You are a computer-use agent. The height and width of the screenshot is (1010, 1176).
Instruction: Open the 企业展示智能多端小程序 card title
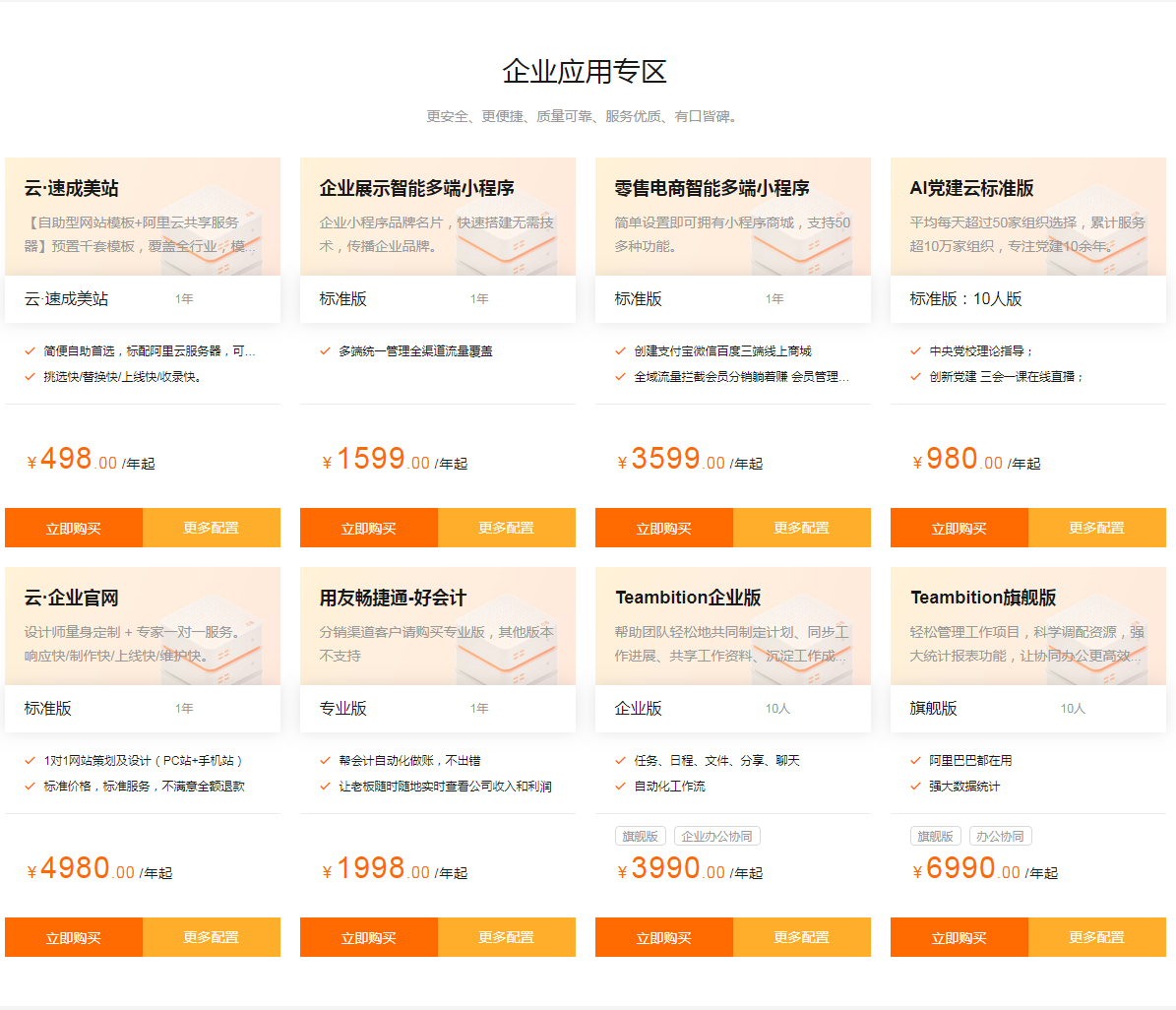point(417,188)
